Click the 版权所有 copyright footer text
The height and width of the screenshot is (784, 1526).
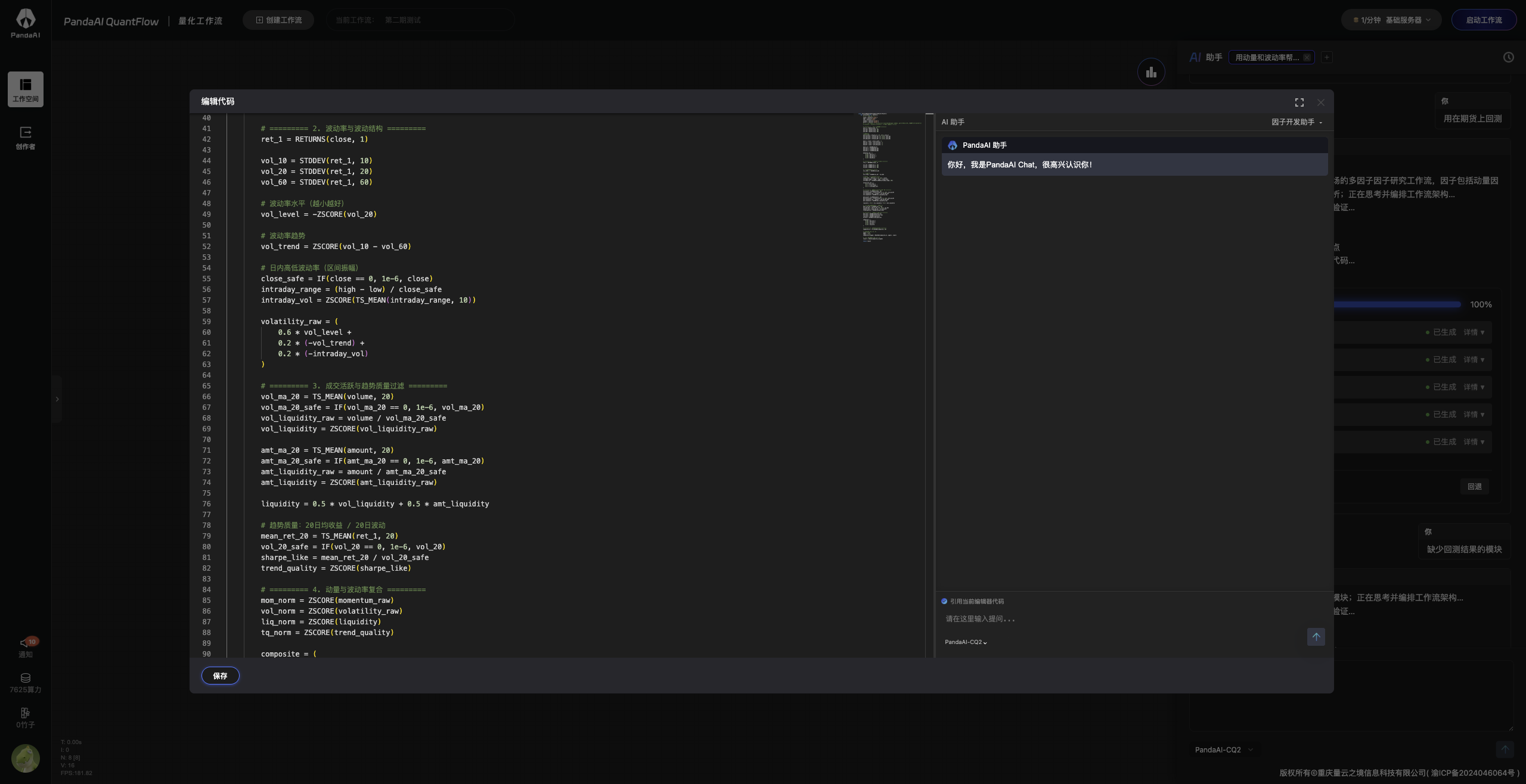1398,773
